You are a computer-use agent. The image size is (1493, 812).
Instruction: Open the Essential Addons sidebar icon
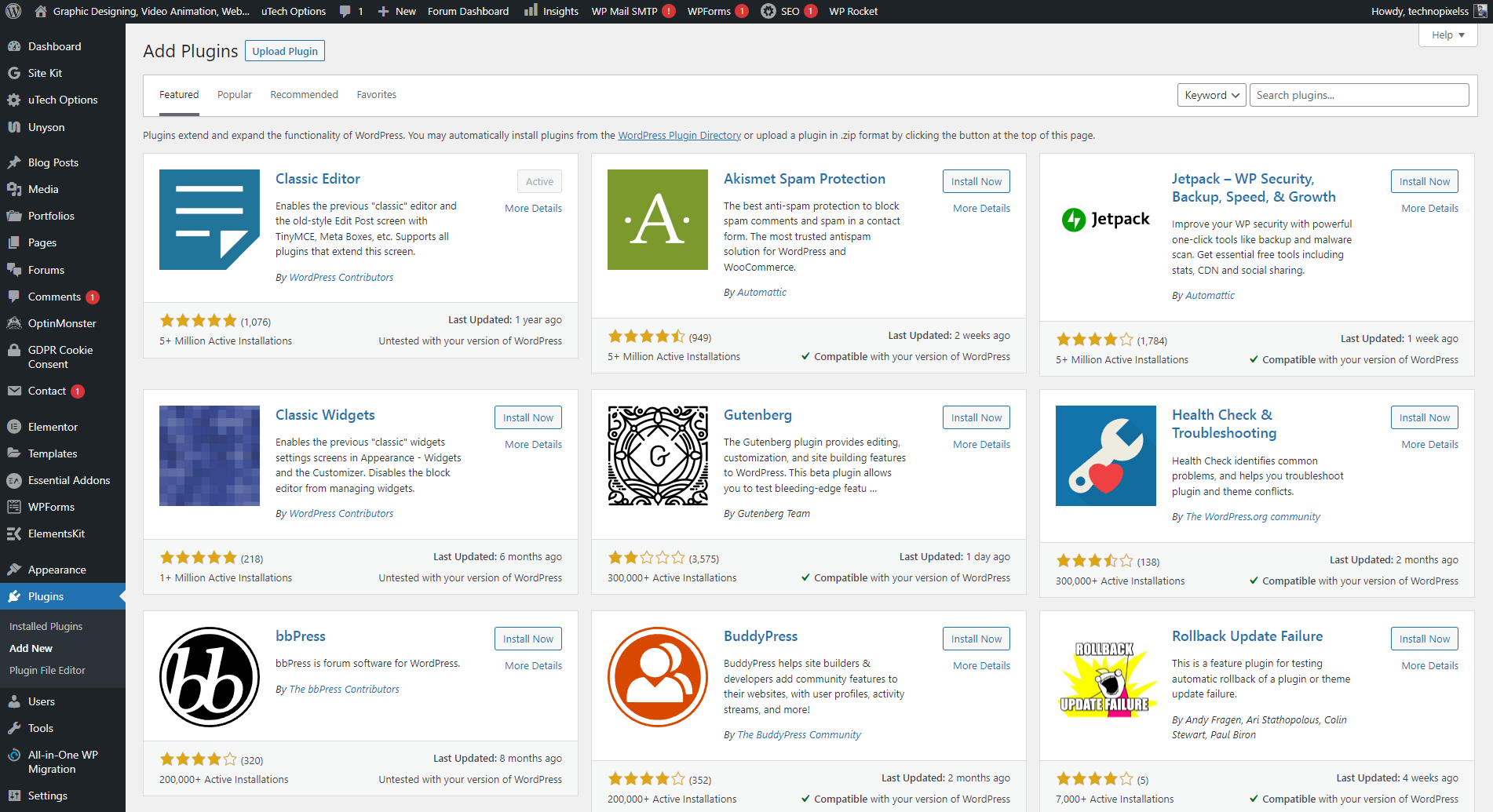14,480
